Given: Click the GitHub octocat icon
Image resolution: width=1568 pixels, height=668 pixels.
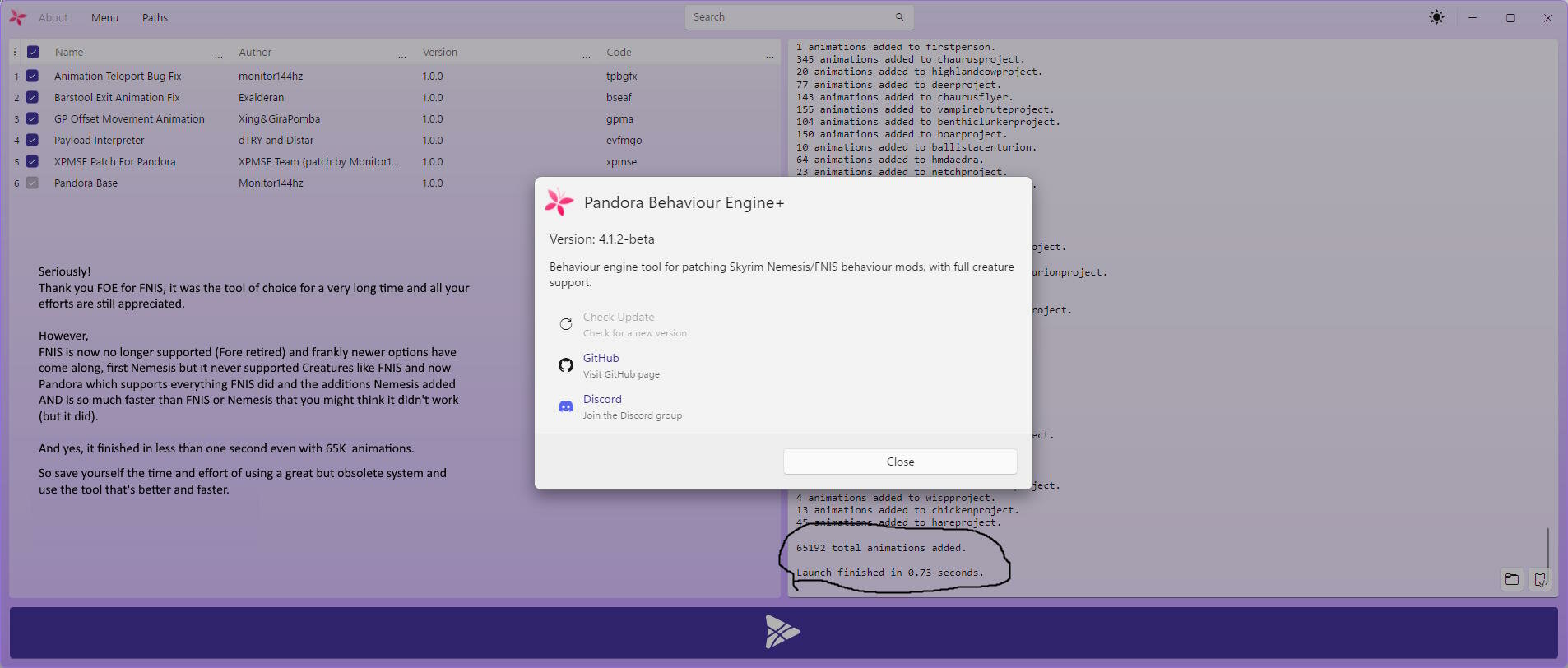Looking at the screenshot, I should [x=566, y=365].
